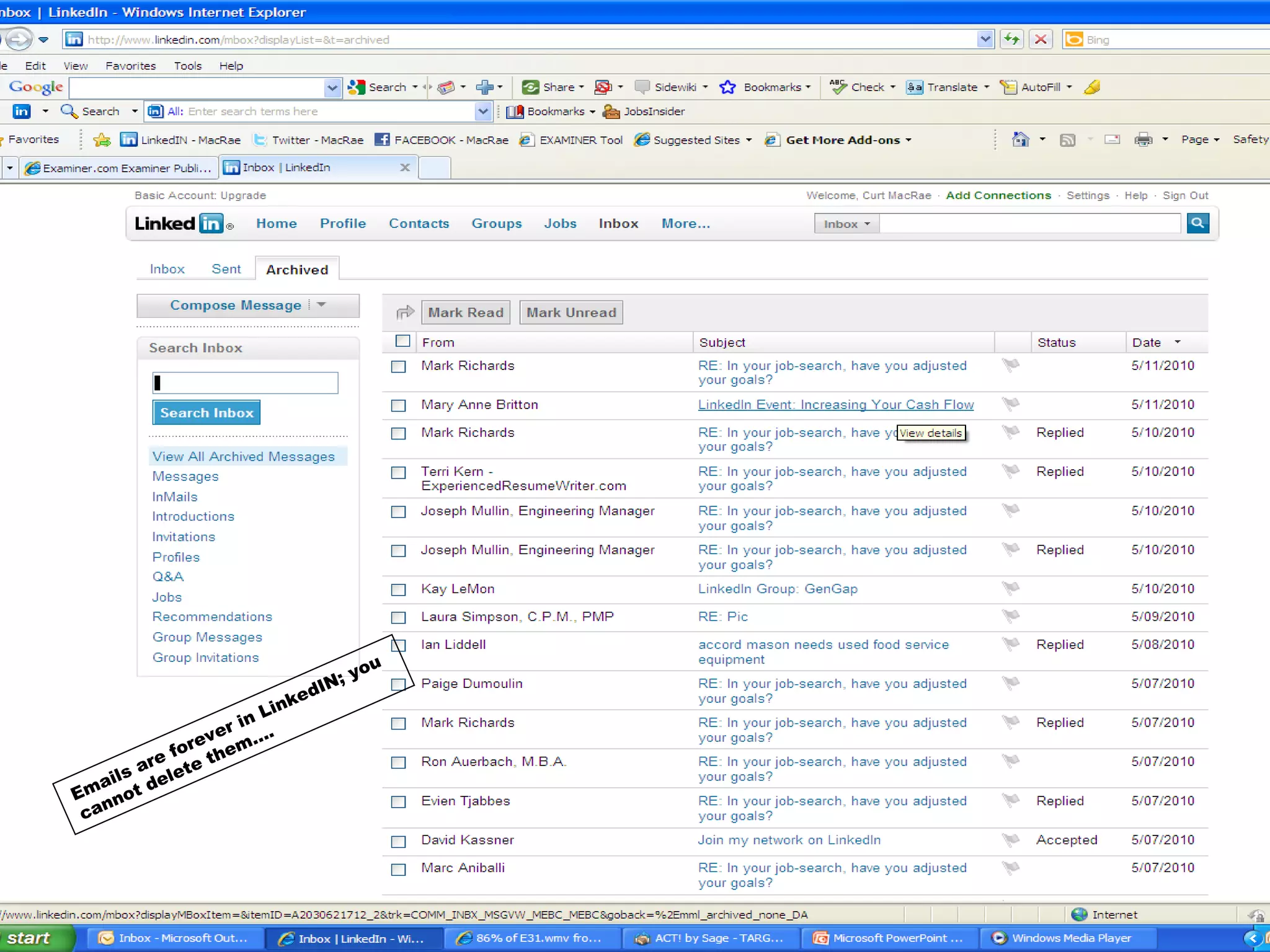1270x952 pixels.
Task: Switch to Examiner.com browser tab
Action: pyautogui.click(x=120, y=168)
